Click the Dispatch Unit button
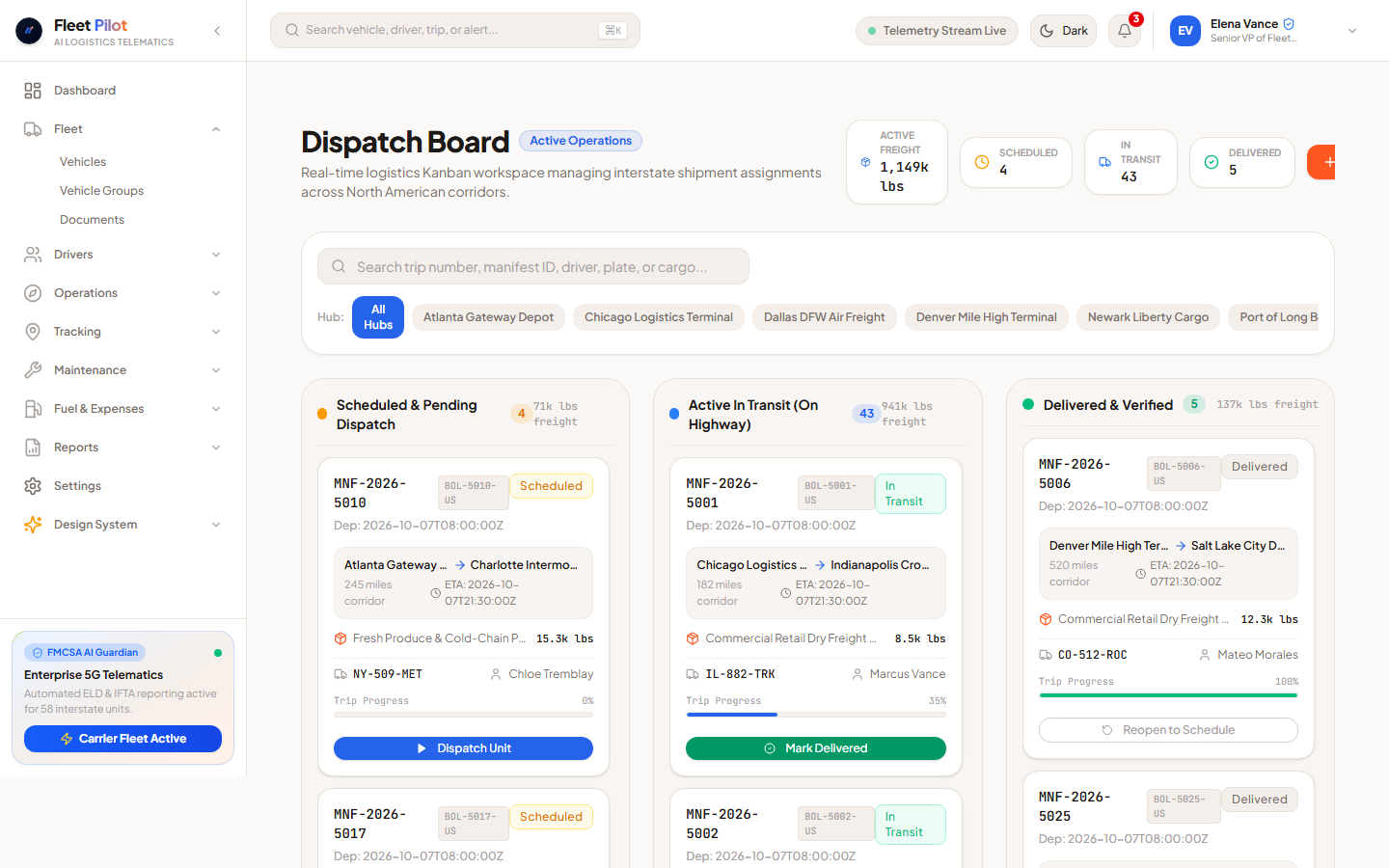This screenshot has width=1389, height=868. pyautogui.click(x=463, y=748)
